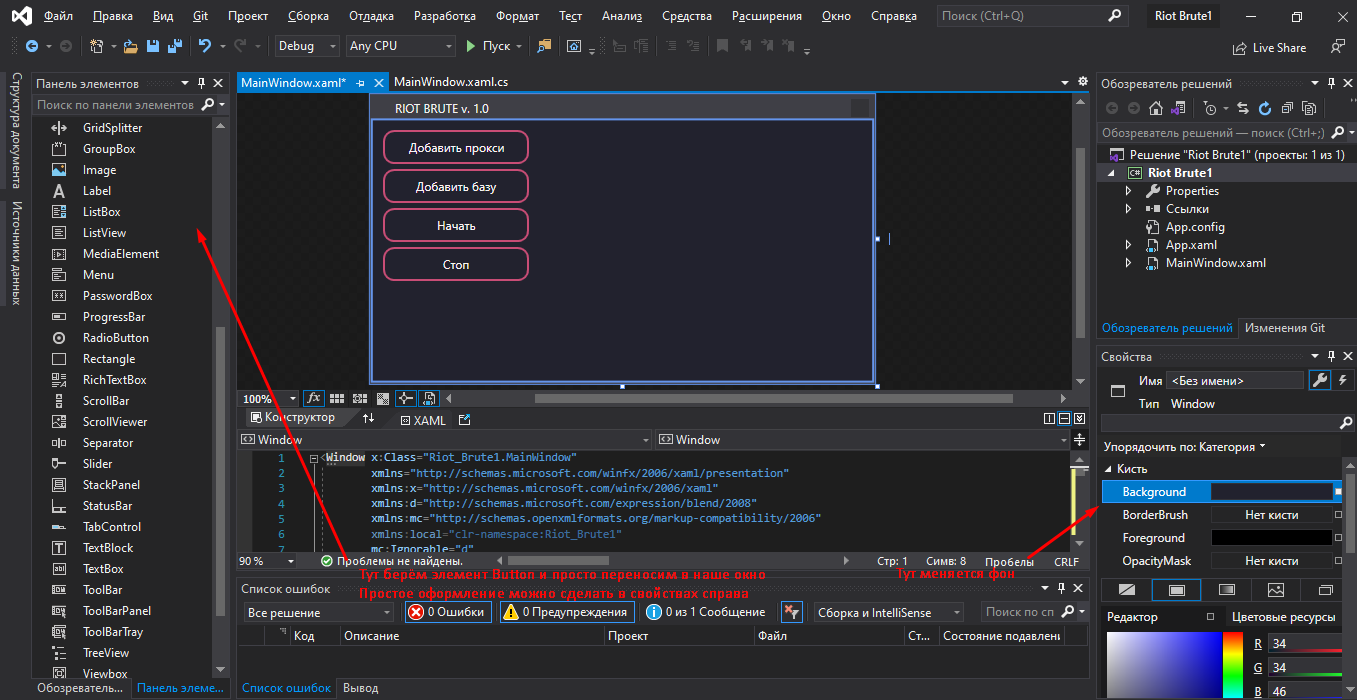Click the swap panes arrows icon

coord(368,418)
